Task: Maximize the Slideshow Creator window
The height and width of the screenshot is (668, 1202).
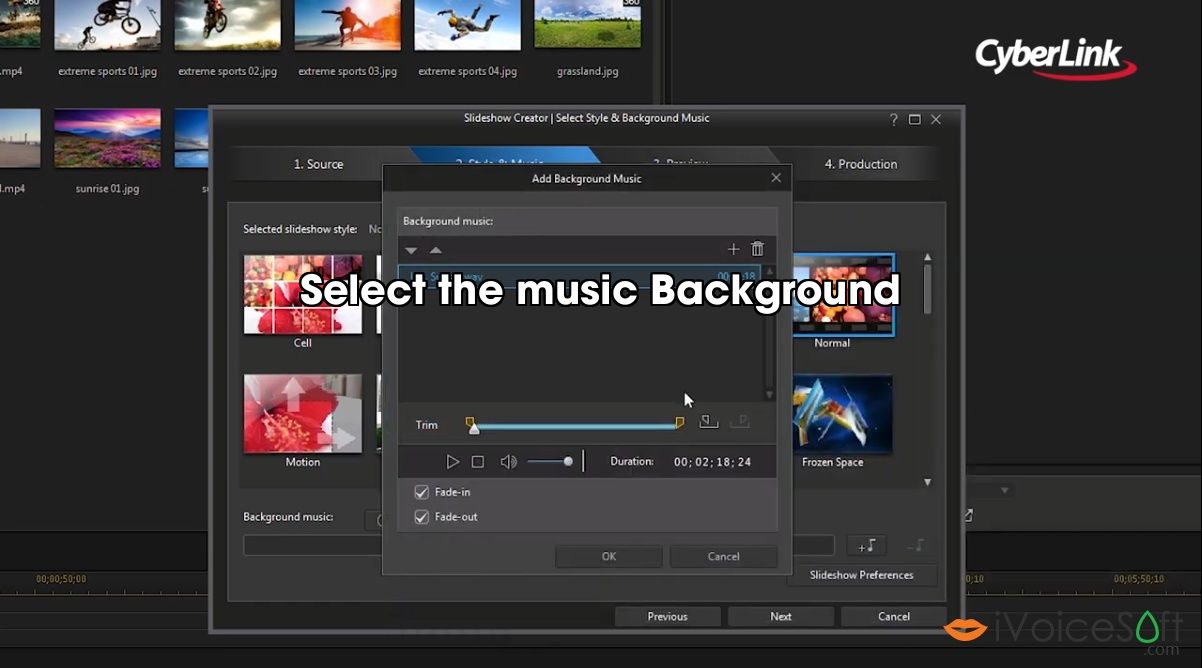Action: [x=914, y=119]
